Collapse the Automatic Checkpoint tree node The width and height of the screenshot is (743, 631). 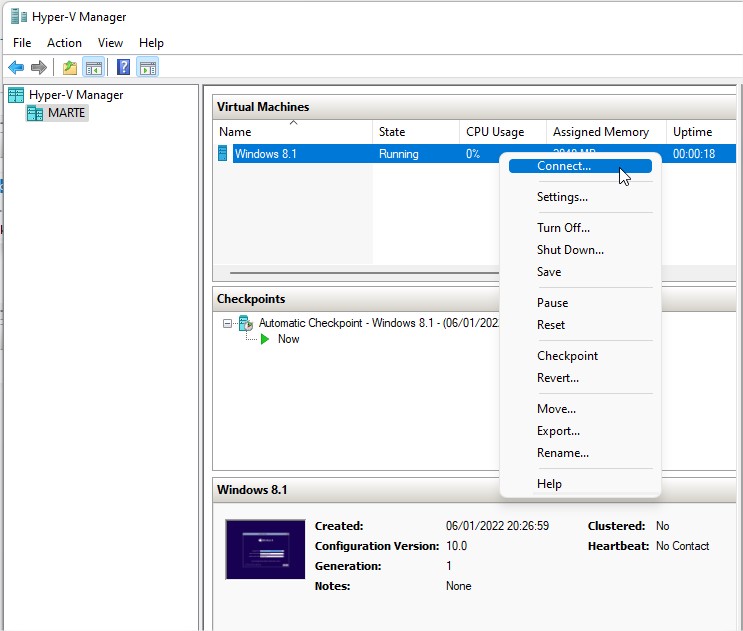[227, 324]
